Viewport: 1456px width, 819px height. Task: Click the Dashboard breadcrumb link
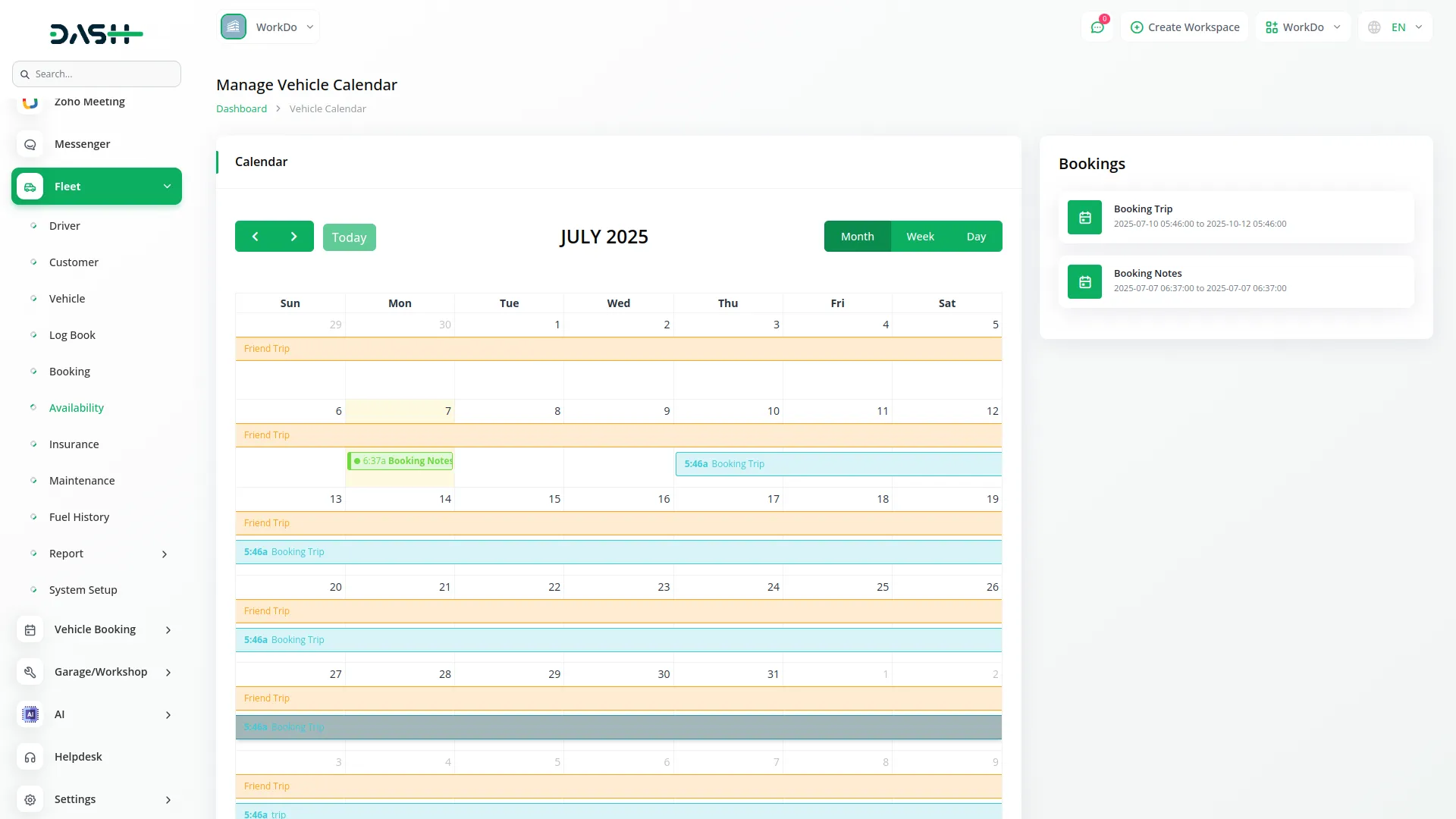241,108
